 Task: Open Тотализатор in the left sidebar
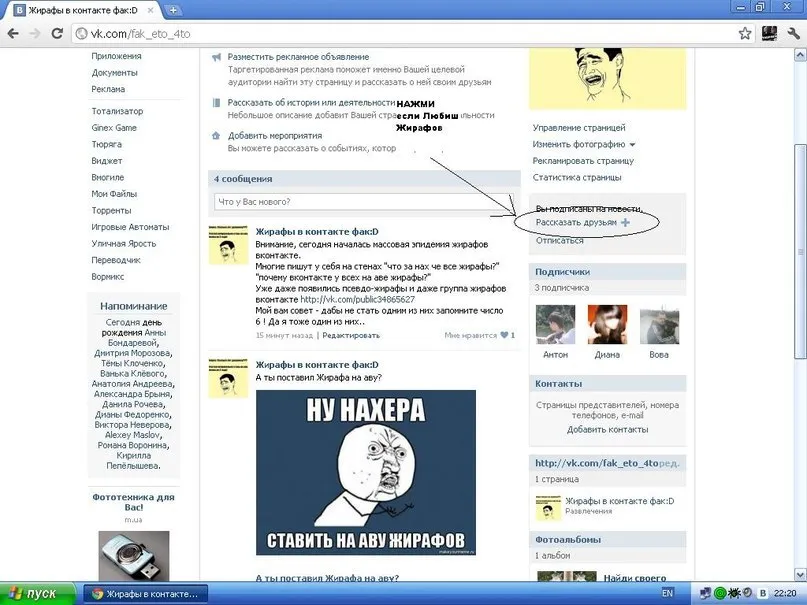pos(117,111)
